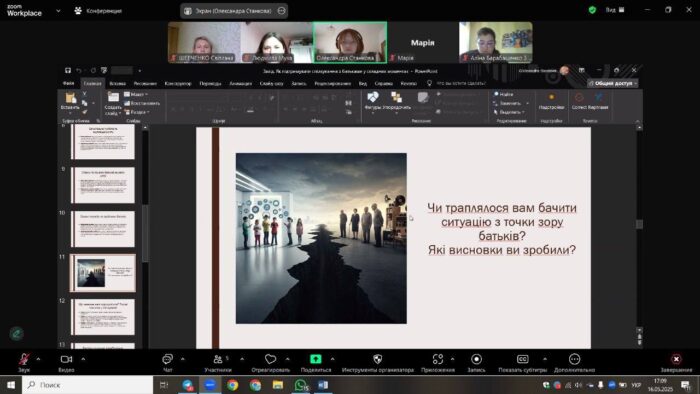Screen dimensions: 700x394
Task: Open Инструменты организатора shield icon
Action: (378, 359)
